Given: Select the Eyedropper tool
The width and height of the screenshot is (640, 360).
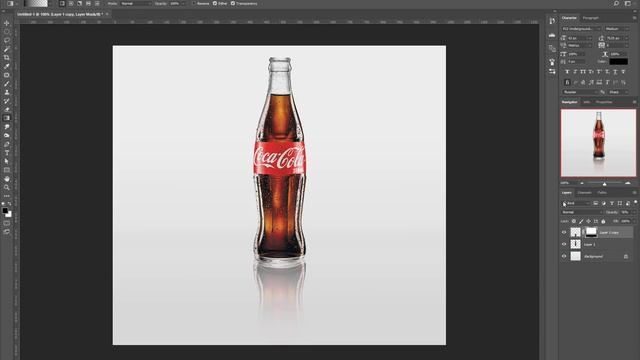Looking at the screenshot, I should click(7, 66).
